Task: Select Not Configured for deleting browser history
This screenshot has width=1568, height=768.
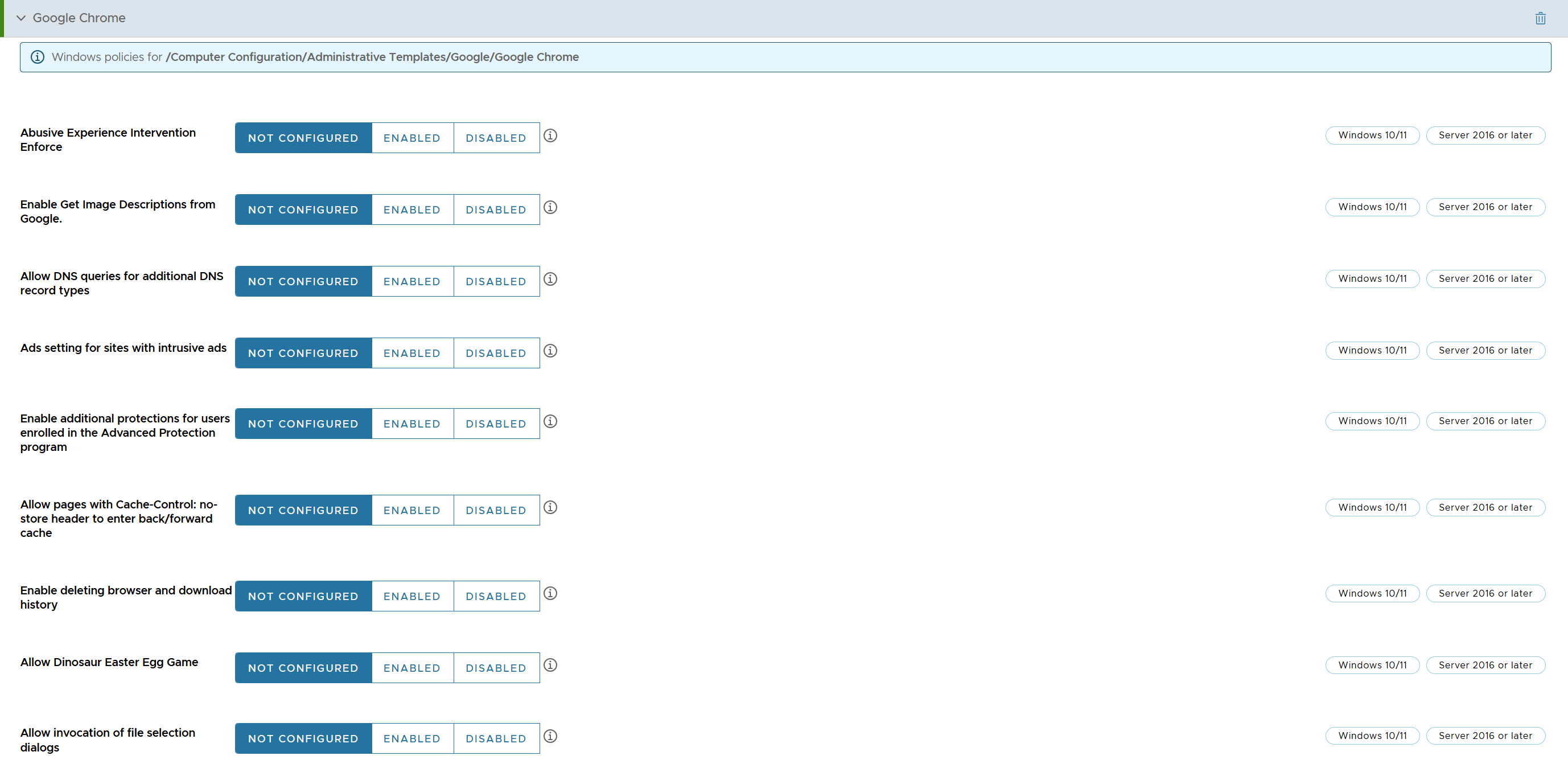Action: tap(303, 597)
